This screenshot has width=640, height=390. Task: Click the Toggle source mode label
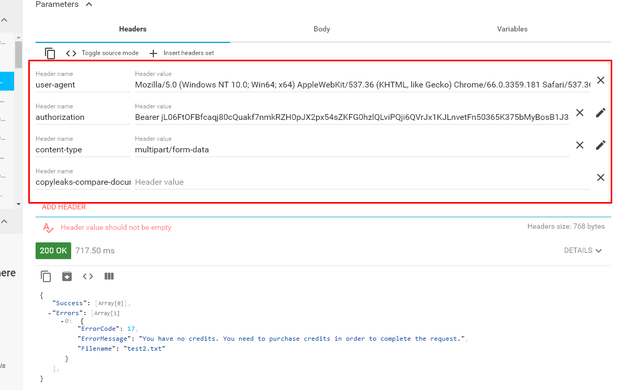pos(110,53)
